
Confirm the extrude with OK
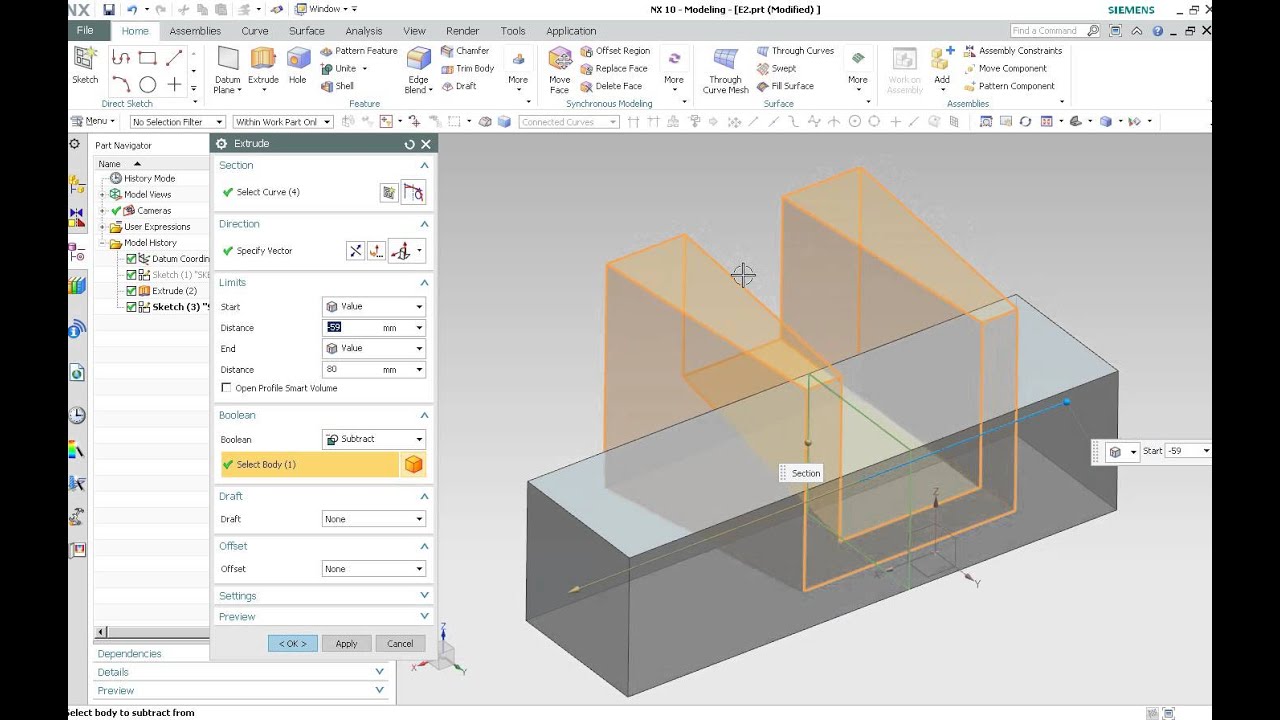(293, 644)
